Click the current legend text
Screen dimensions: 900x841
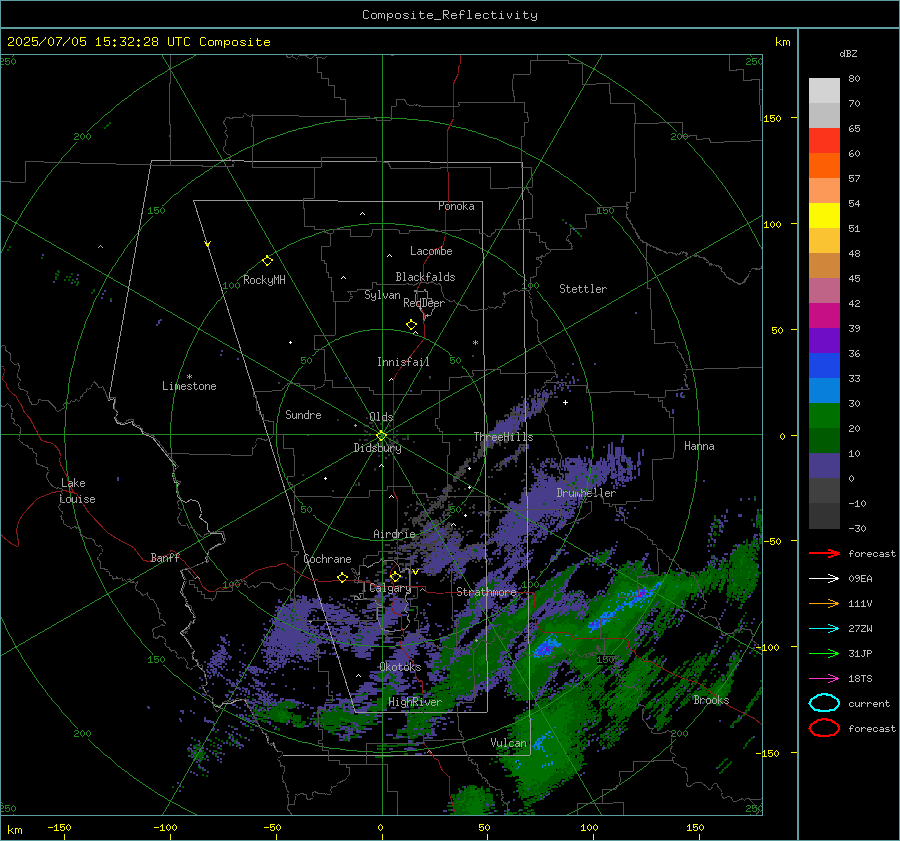869,703
